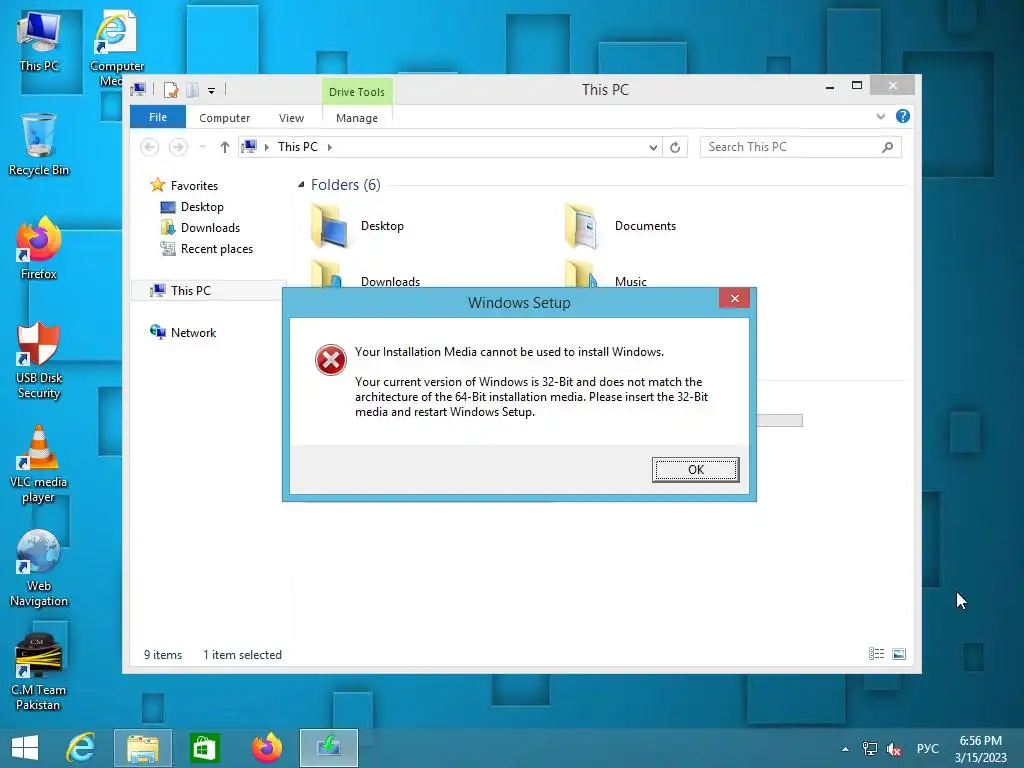Select the VLC media player desktop shortcut
The width and height of the screenshot is (1024, 768).
coord(39,464)
